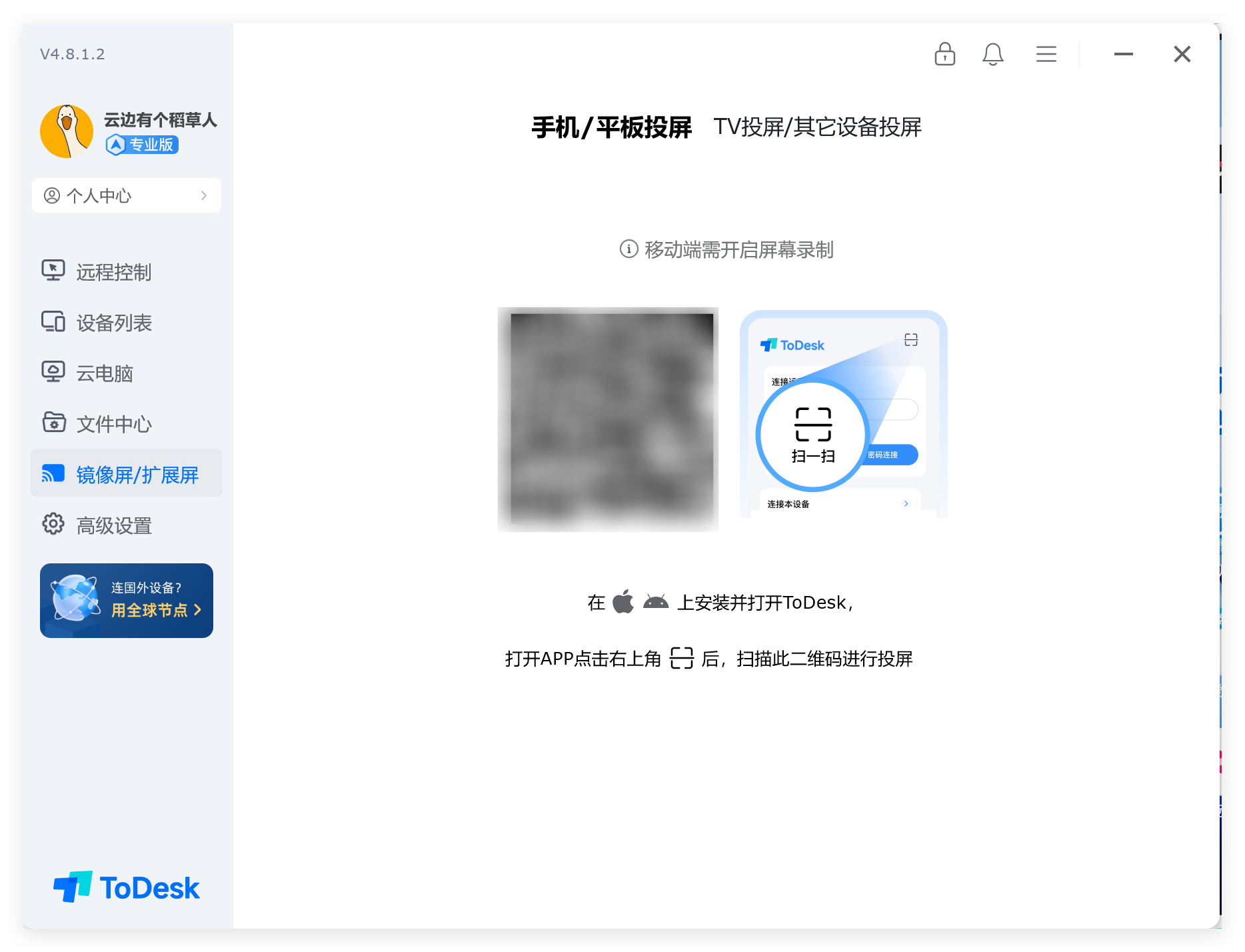Click the goose user avatar

point(67,131)
